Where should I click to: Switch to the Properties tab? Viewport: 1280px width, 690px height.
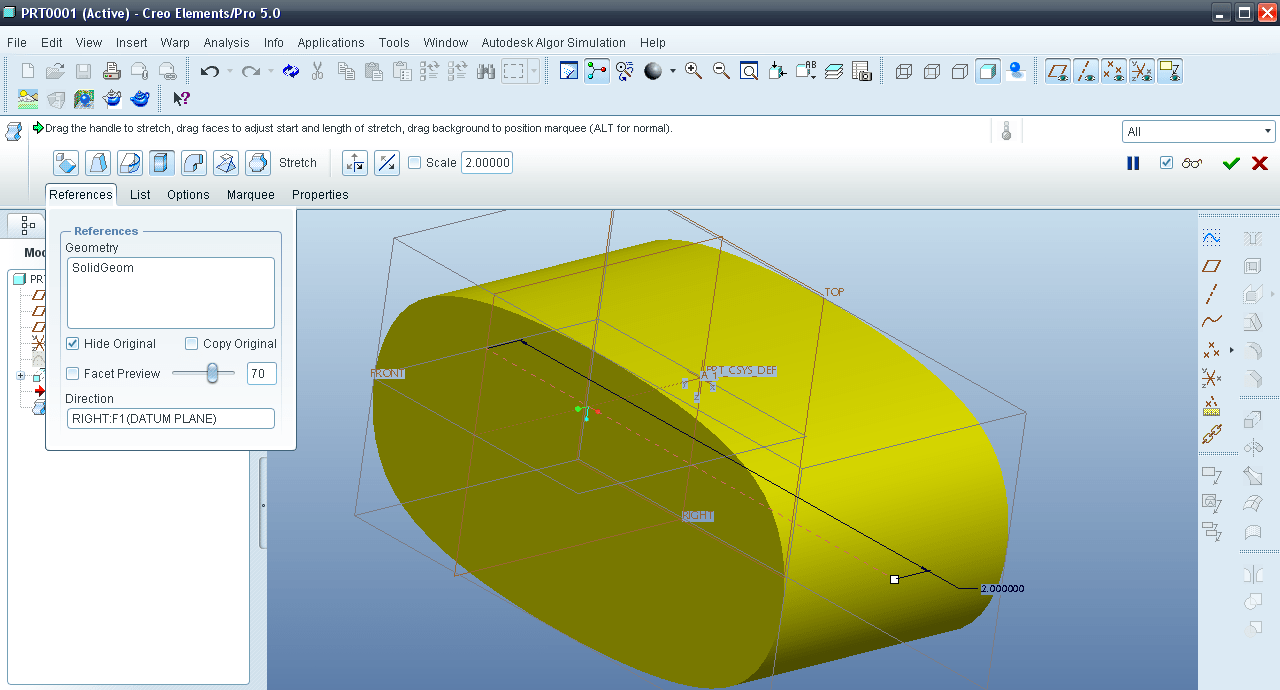[x=320, y=195]
